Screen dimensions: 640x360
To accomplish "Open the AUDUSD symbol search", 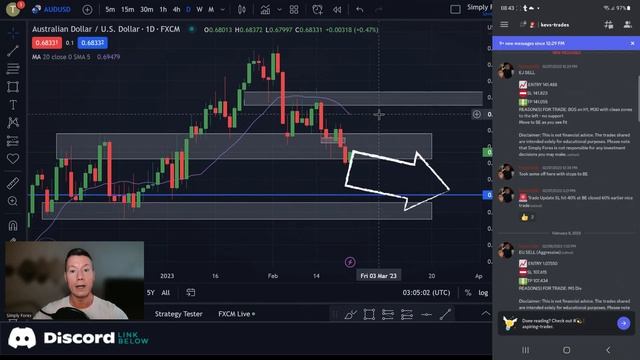I will pos(51,9).
